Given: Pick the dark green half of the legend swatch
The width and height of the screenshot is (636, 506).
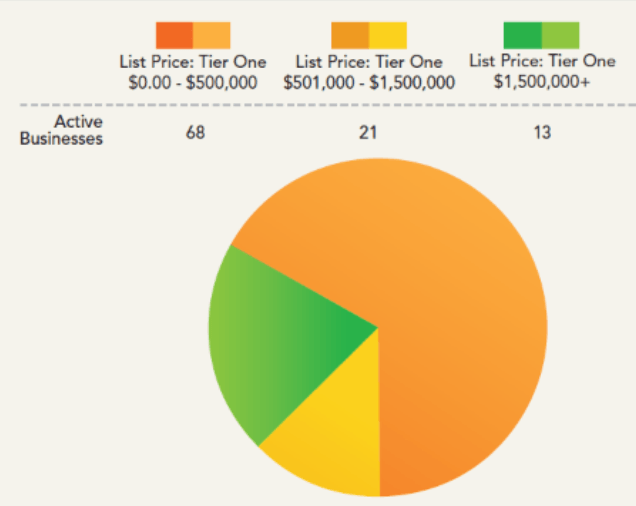Looking at the screenshot, I should coord(523,35).
